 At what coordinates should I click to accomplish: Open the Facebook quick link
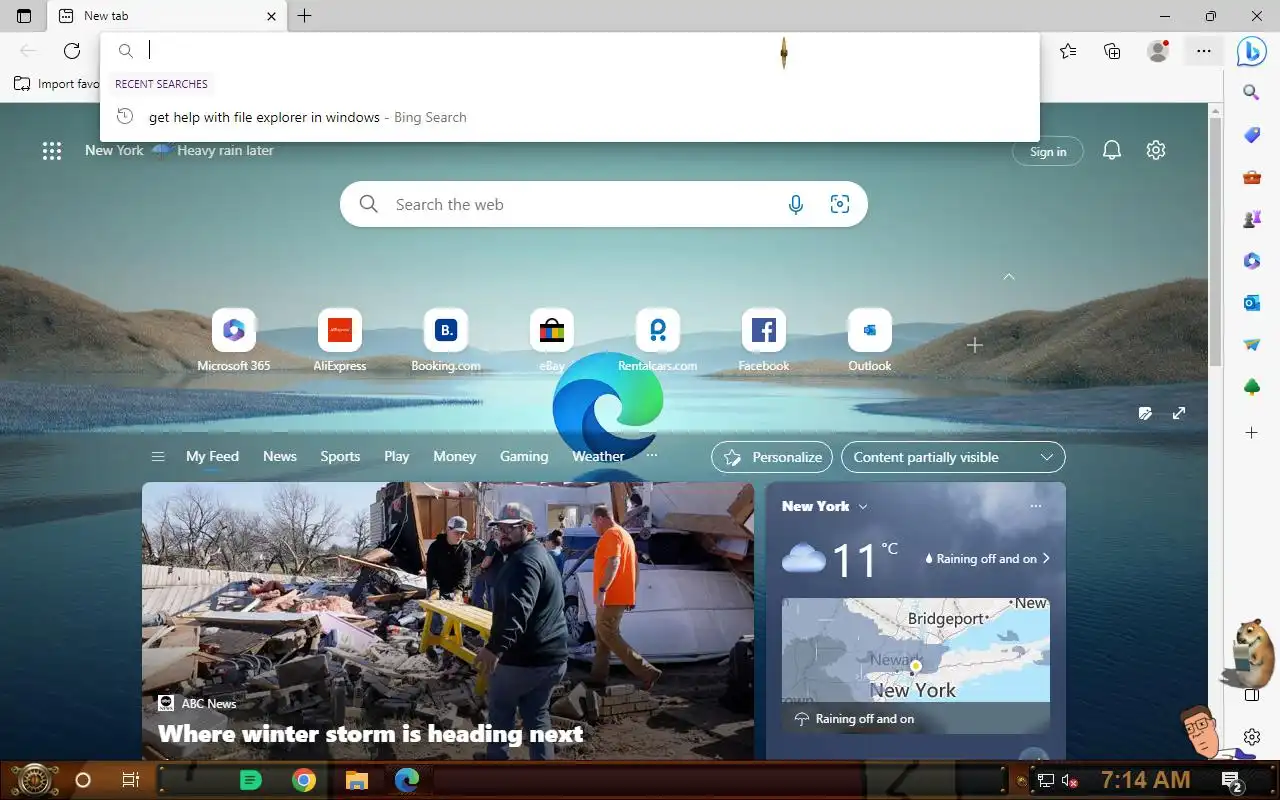point(764,340)
